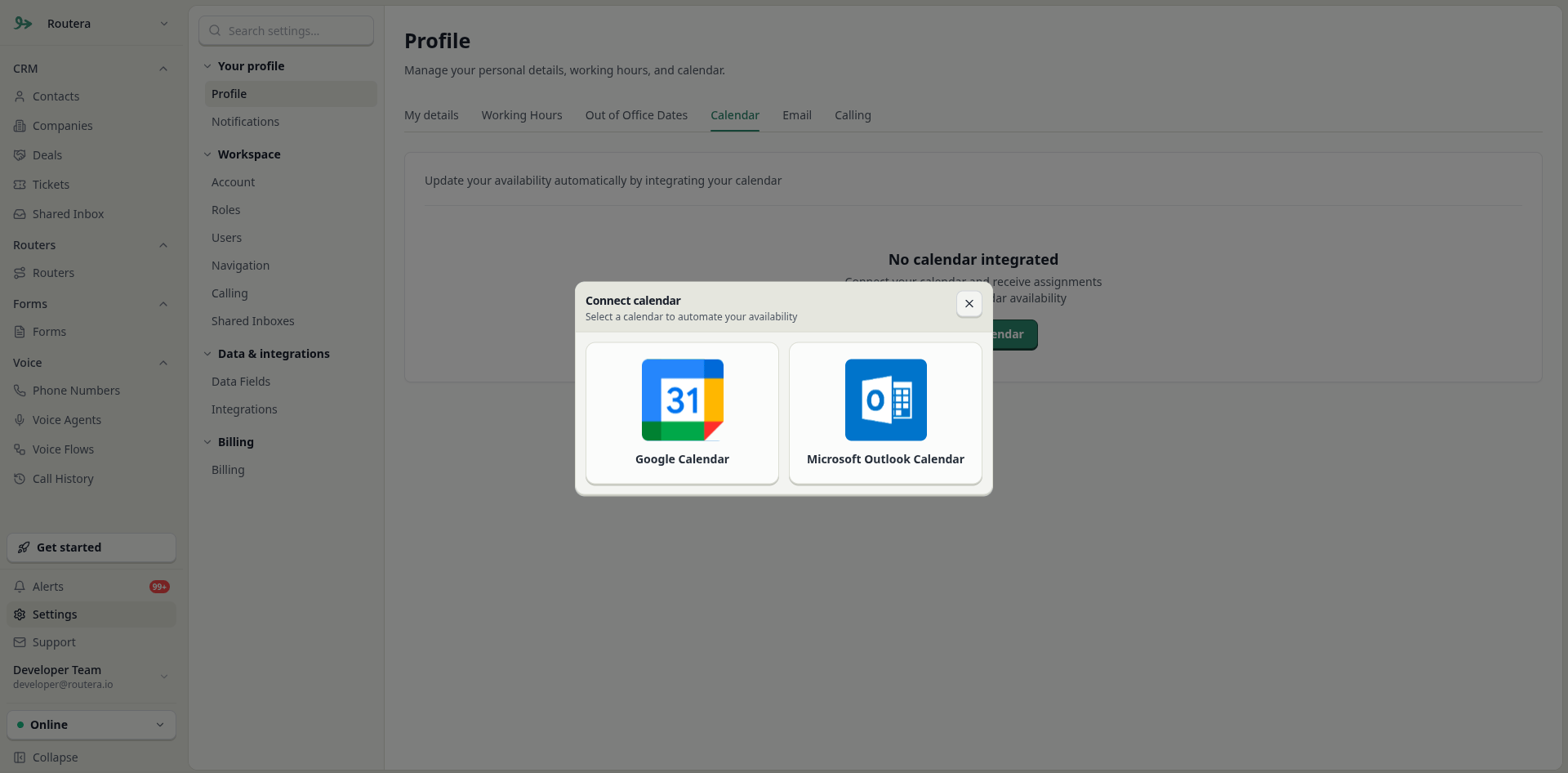Switch to the Out of Office Dates tab
This screenshot has width=1568, height=773.
pyautogui.click(x=636, y=115)
